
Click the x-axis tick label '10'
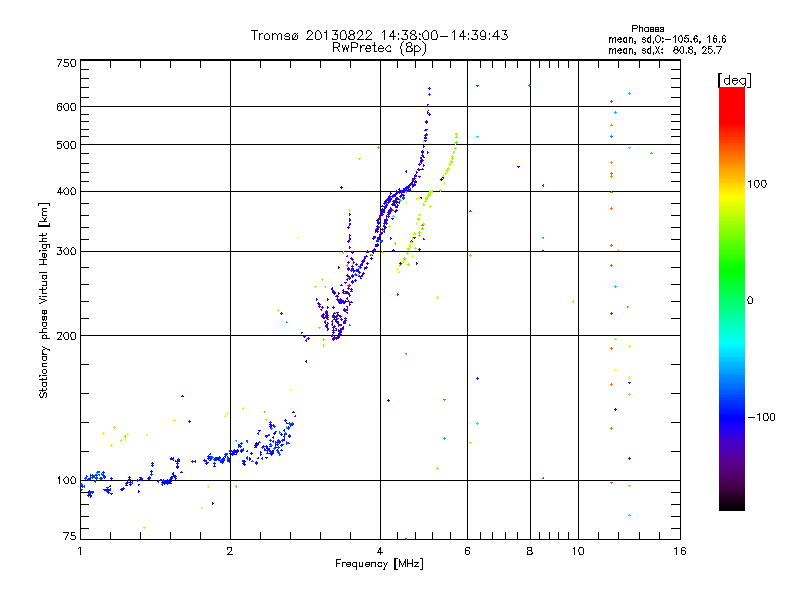pos(578,551)
